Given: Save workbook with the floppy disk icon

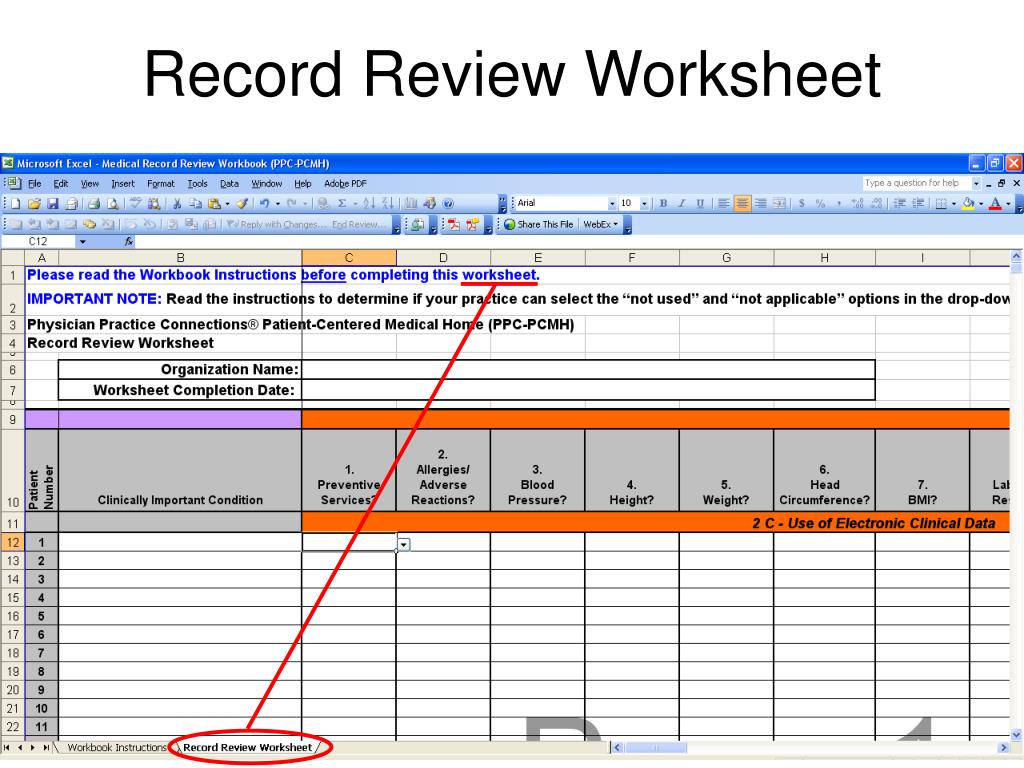Looking at the screenshot, I should click(x=53, y=204).
